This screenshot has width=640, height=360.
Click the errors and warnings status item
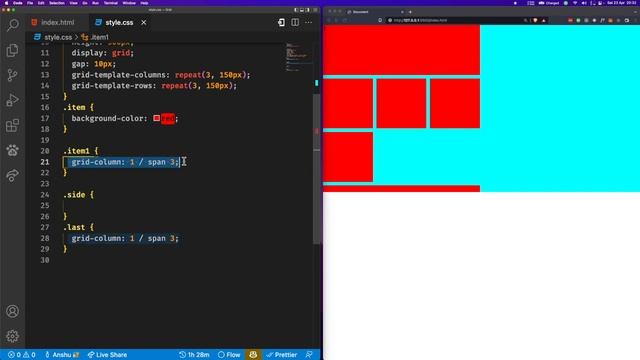22,355
